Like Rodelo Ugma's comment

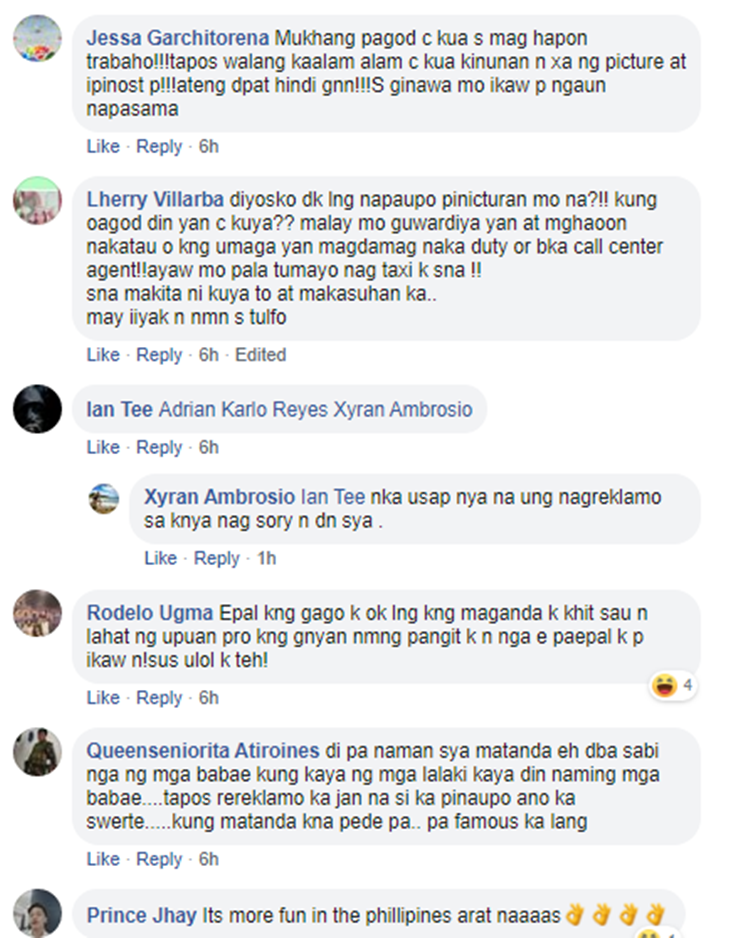[103, 698]
